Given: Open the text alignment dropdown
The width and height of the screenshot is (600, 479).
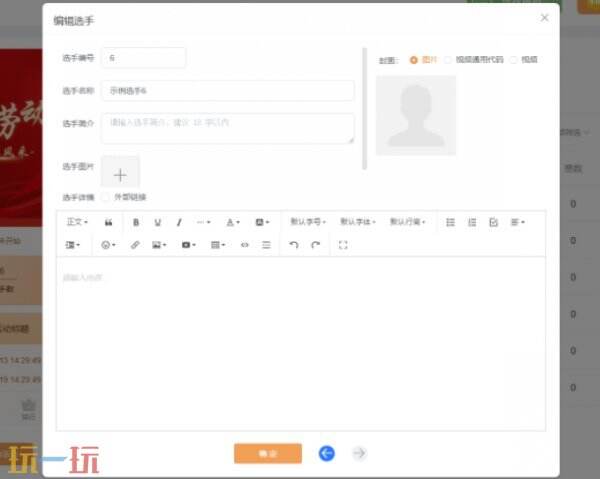Looking at the screenshot, I should point(518,222).
